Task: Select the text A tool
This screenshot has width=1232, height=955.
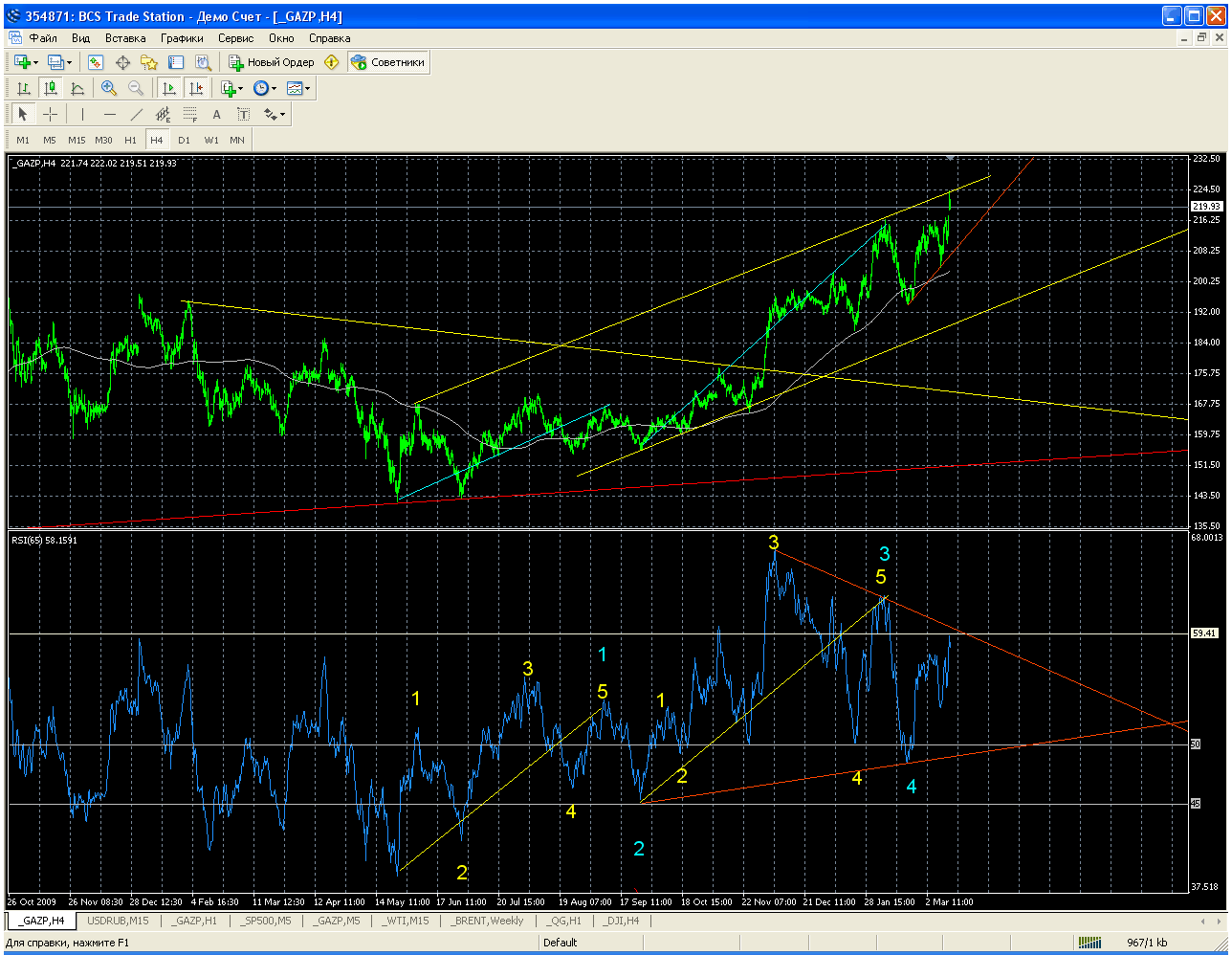Action: 216,114
